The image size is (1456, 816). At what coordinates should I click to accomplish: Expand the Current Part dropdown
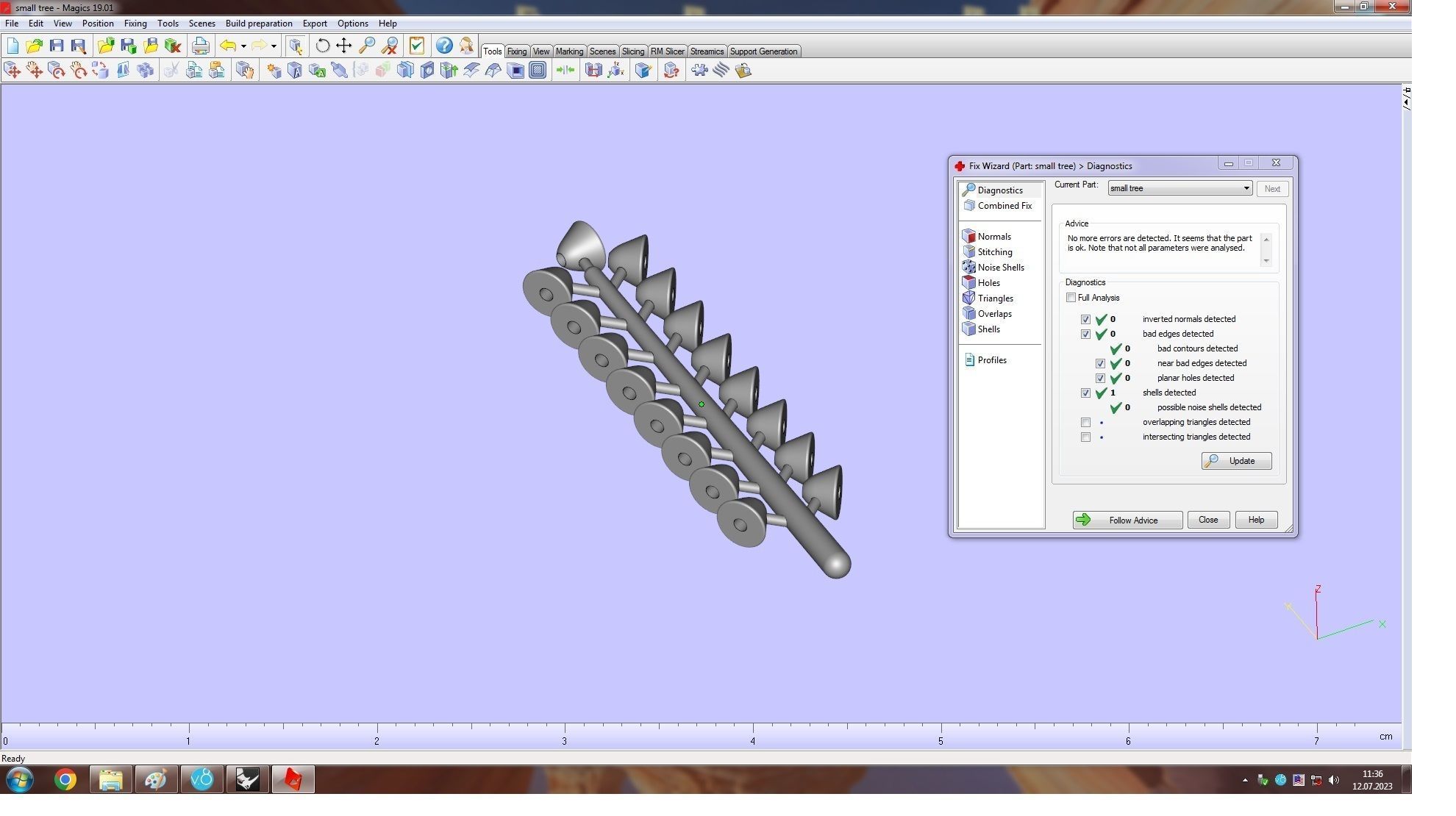[x=1246, y=188]
